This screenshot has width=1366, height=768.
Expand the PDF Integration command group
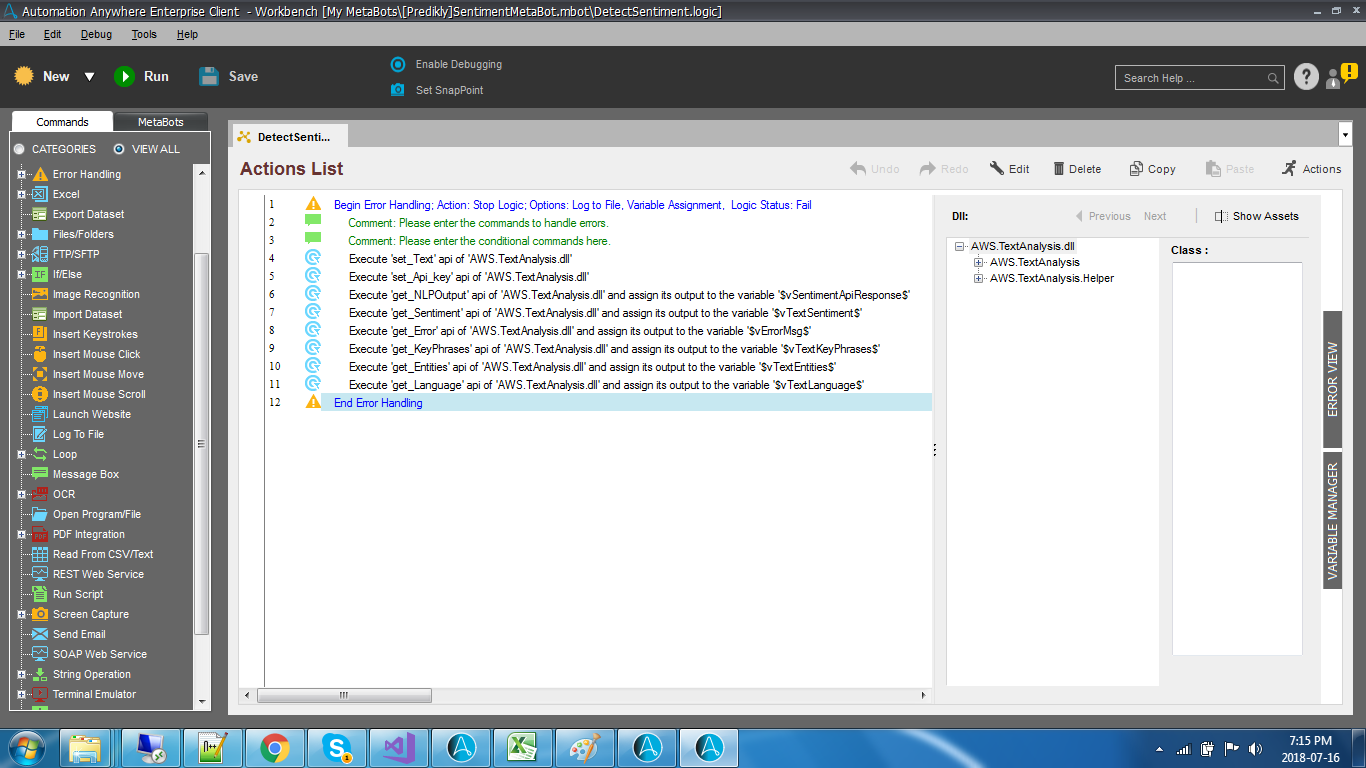(x=21, y=534)
